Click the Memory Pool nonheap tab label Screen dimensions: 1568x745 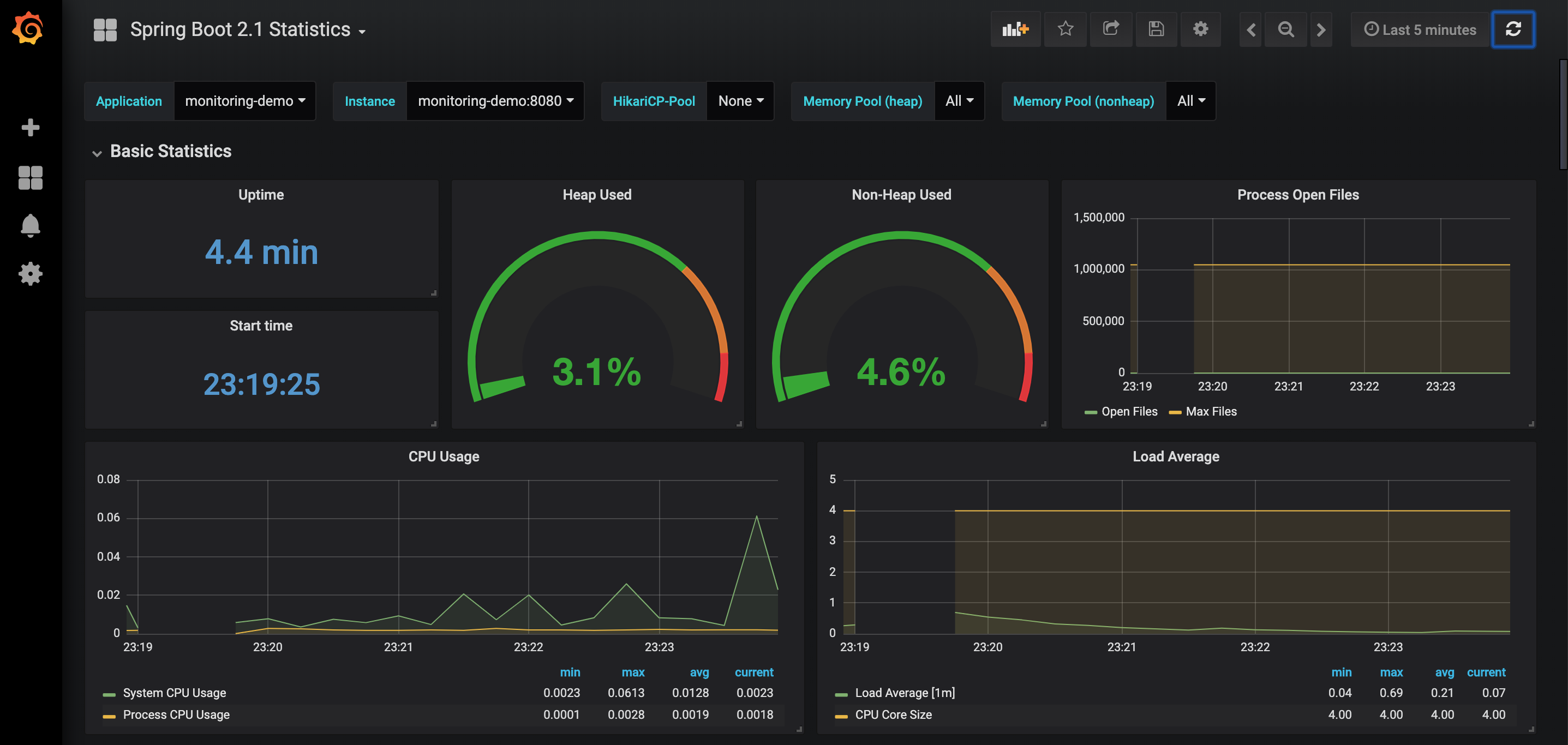[x=1084, y=100]
